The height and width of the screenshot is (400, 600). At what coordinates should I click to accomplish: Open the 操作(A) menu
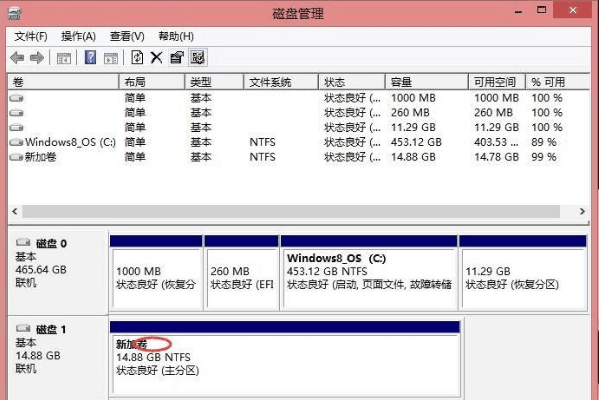(x=78, y=36)
